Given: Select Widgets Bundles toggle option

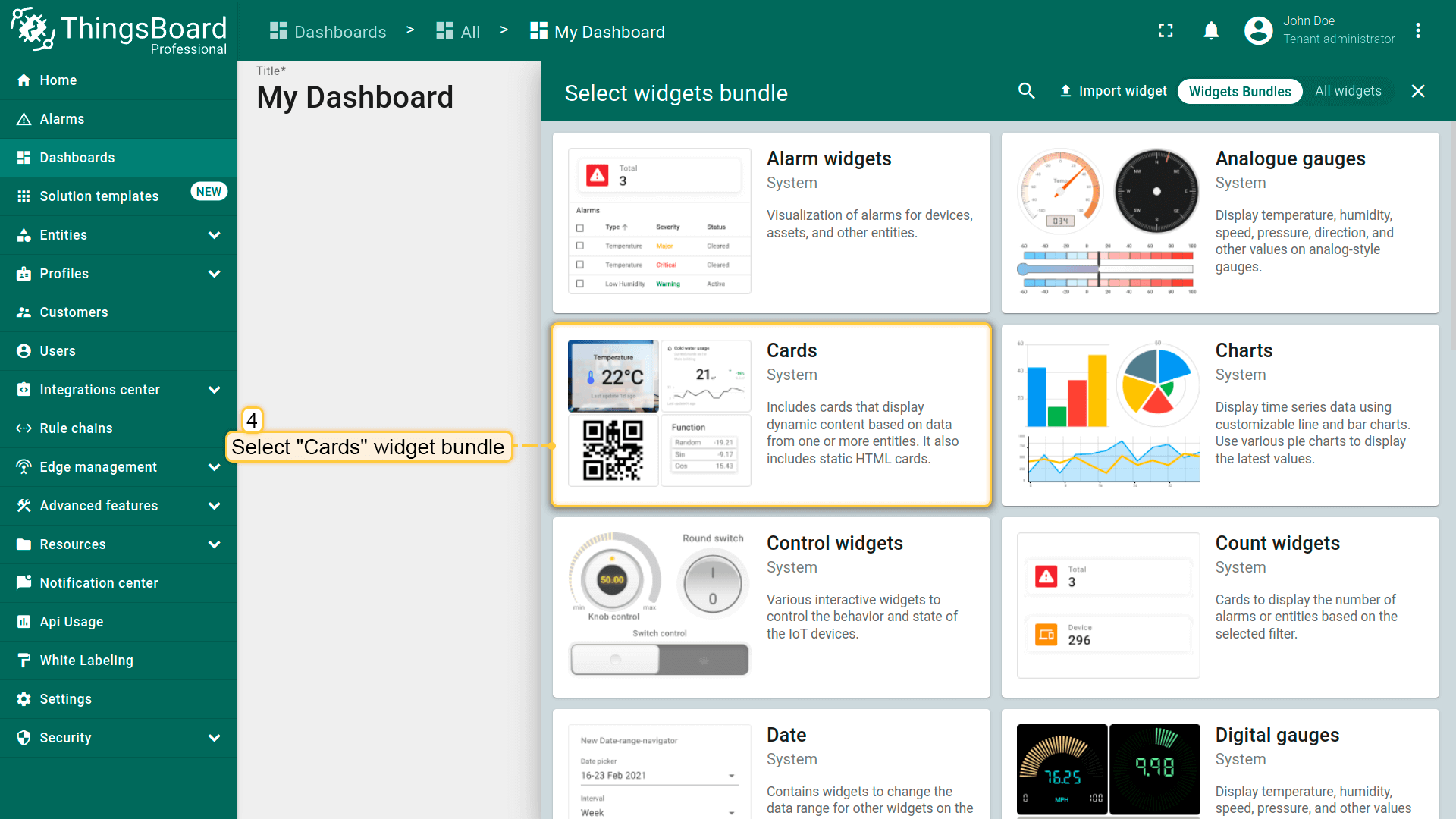Looking at the screenshot, I should 1239,92.
